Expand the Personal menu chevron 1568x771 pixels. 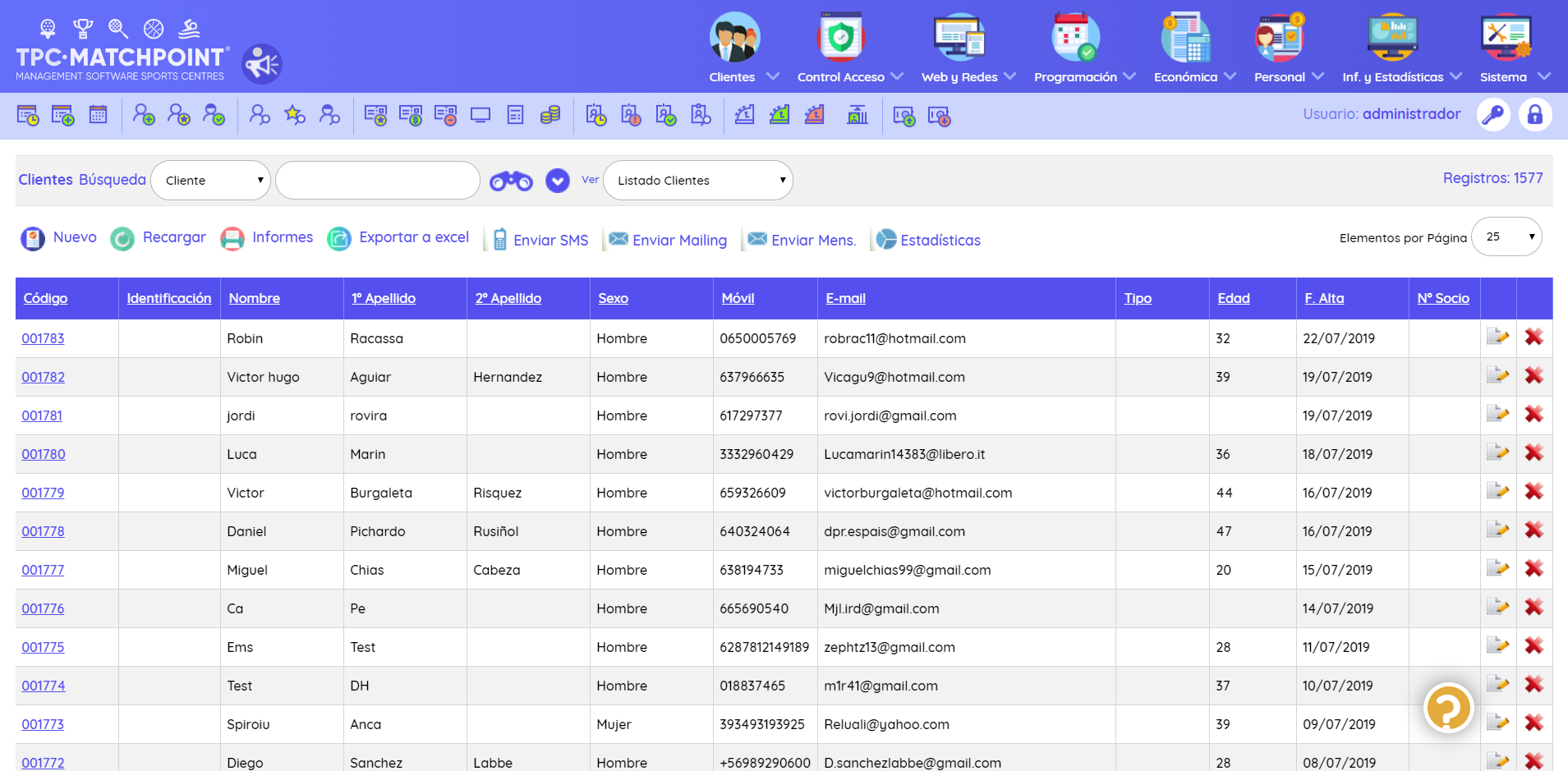pyautogui.click(x=1317, y=76)
